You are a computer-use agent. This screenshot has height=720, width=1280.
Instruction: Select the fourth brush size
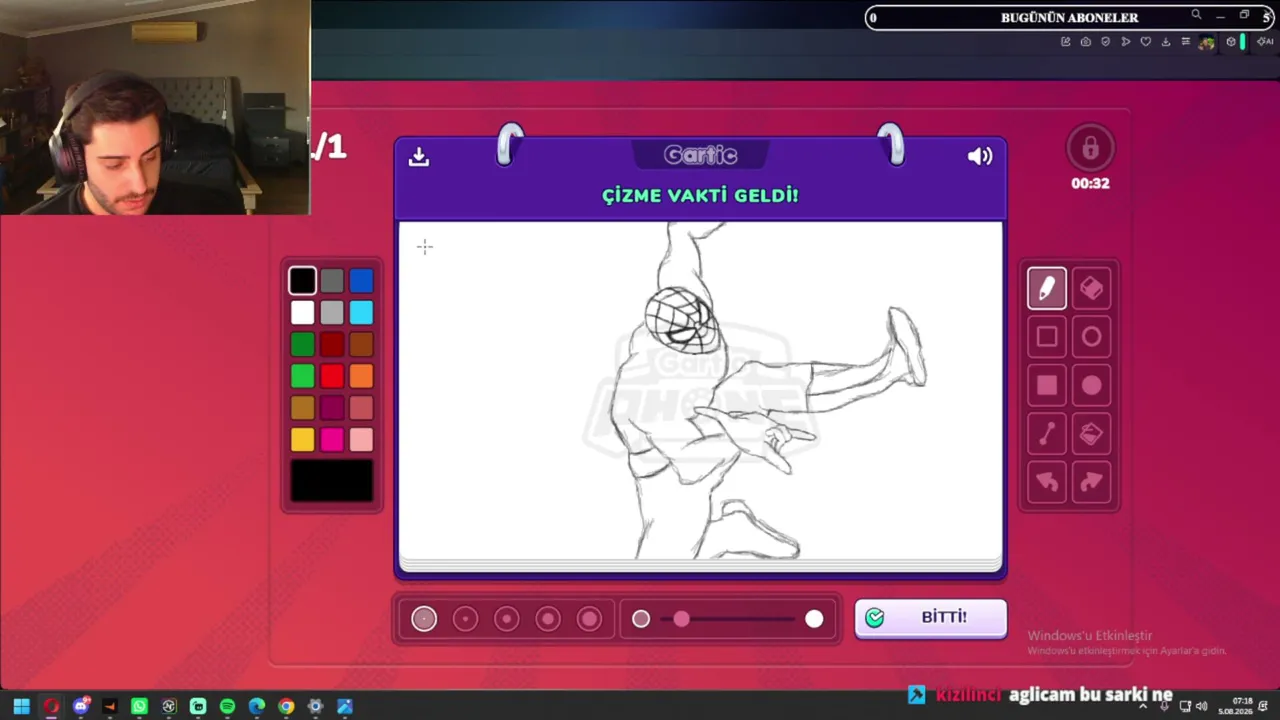548,619
